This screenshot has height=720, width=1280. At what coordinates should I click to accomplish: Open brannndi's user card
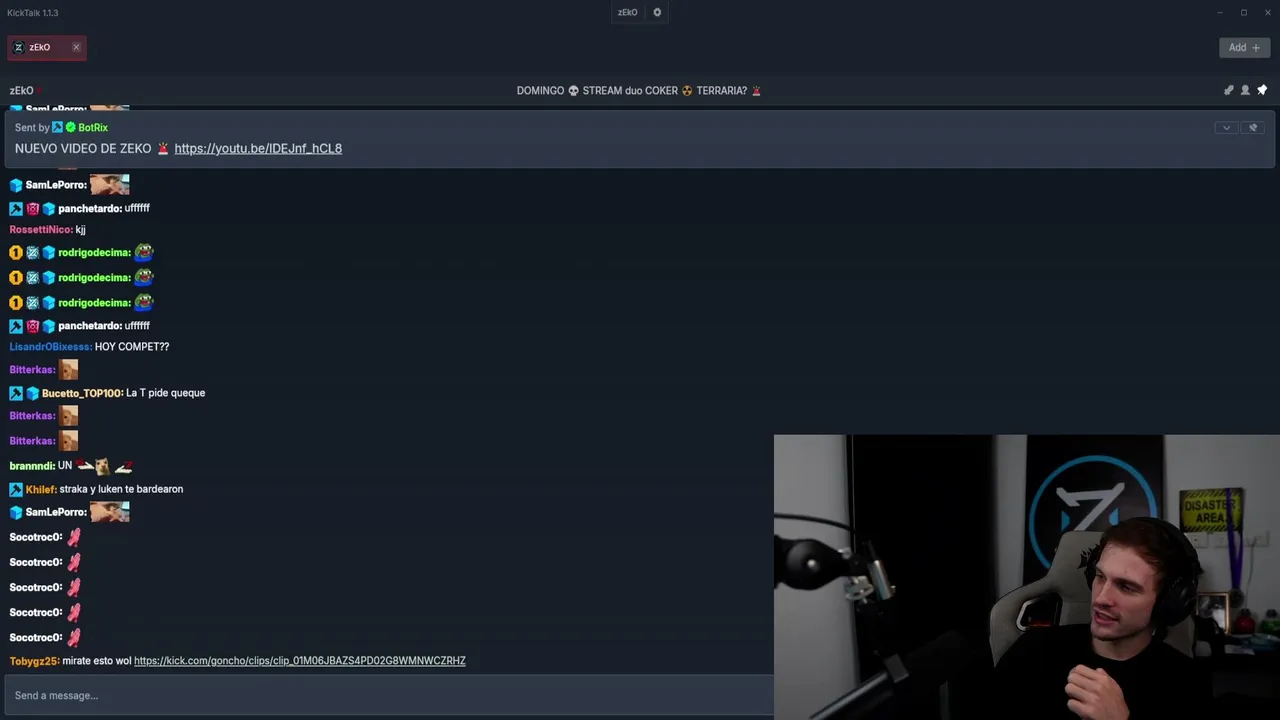point(32,466)
